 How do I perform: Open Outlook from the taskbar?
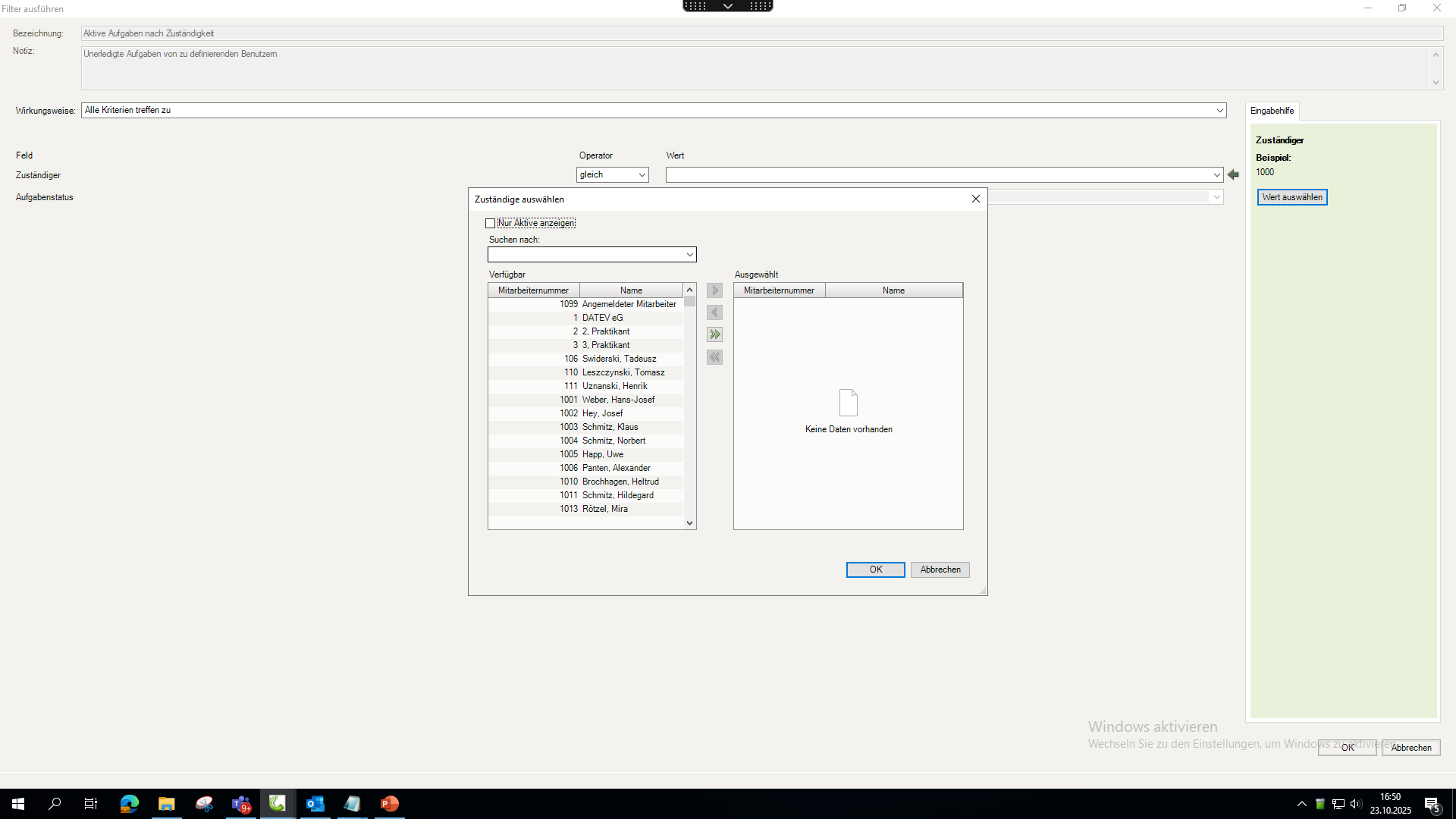pyautogui.click(x=315, y=804)
